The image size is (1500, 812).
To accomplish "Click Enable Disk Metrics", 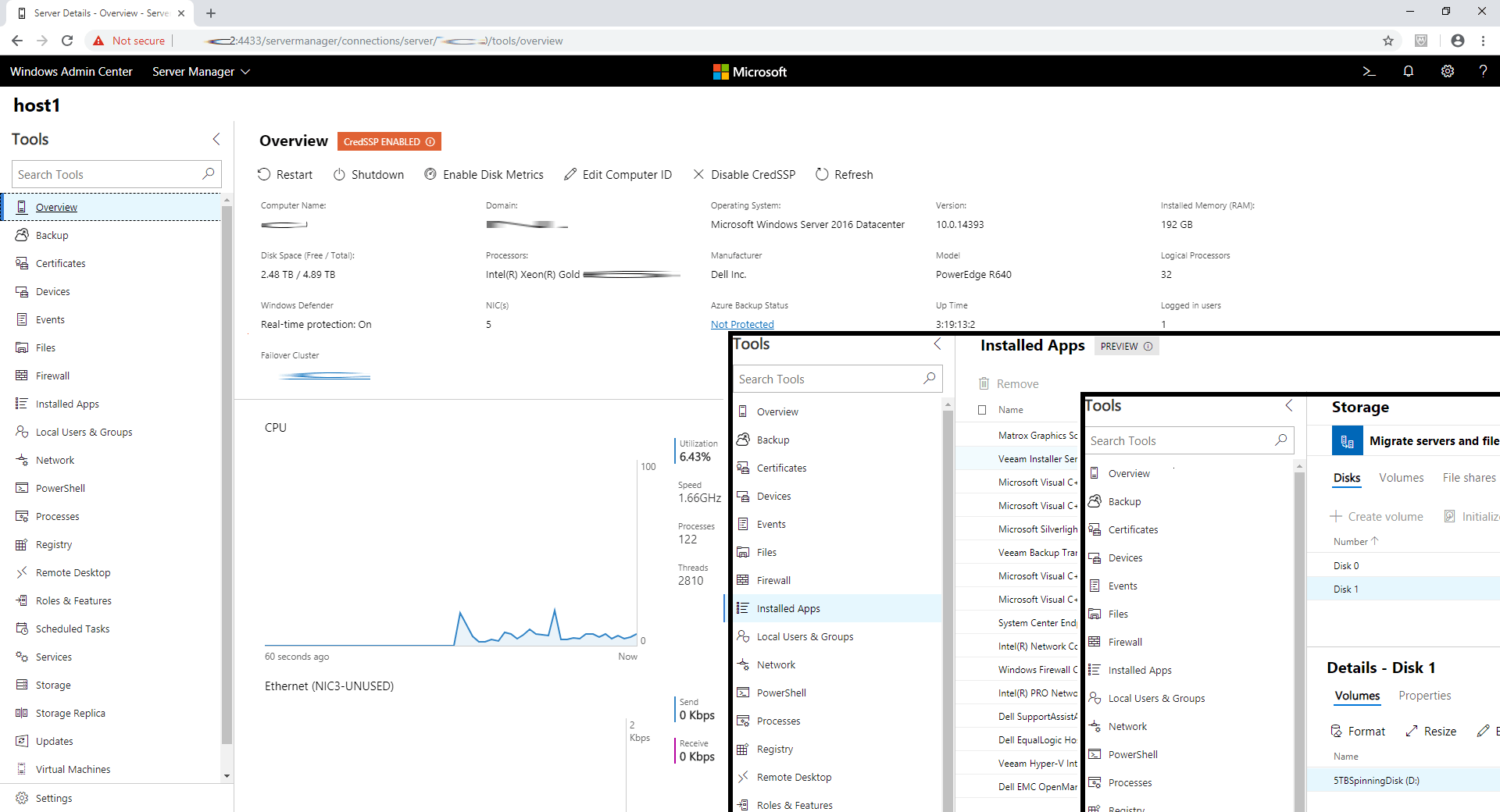I will (484, 175).
